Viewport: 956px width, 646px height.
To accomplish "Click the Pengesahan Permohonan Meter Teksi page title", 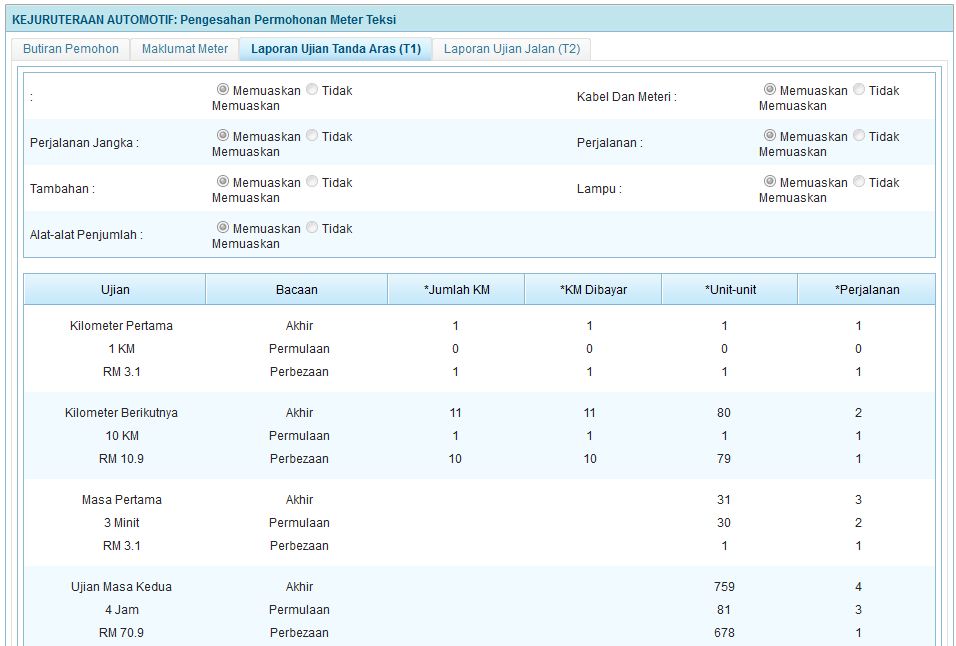I will click(288, 20).
